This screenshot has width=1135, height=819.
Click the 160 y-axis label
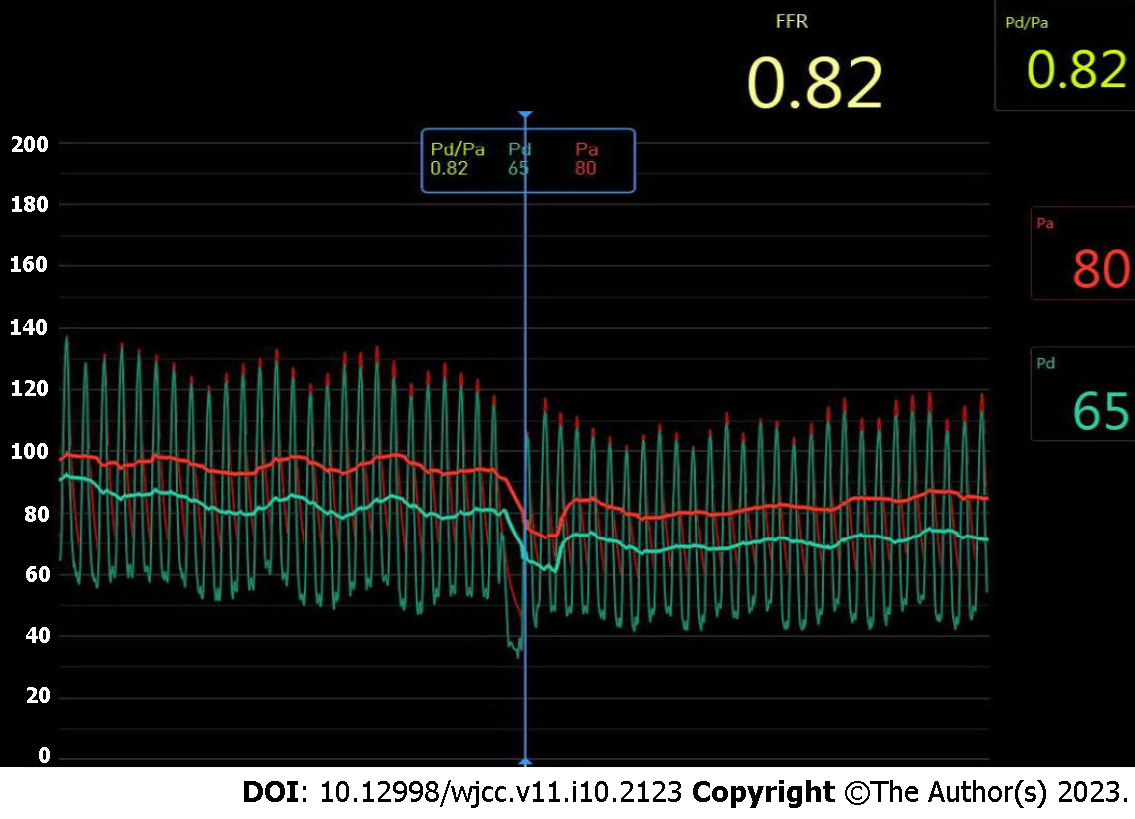(x=30, y=264)
